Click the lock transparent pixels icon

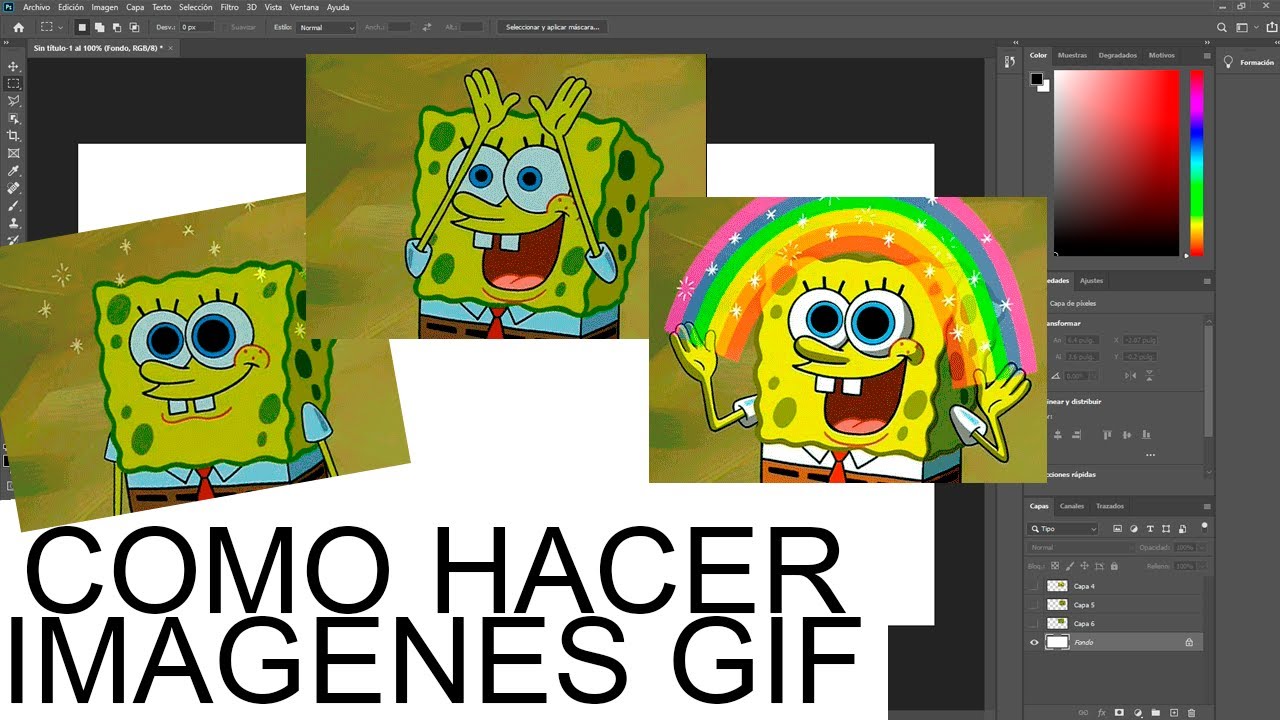pos(1054,566)
